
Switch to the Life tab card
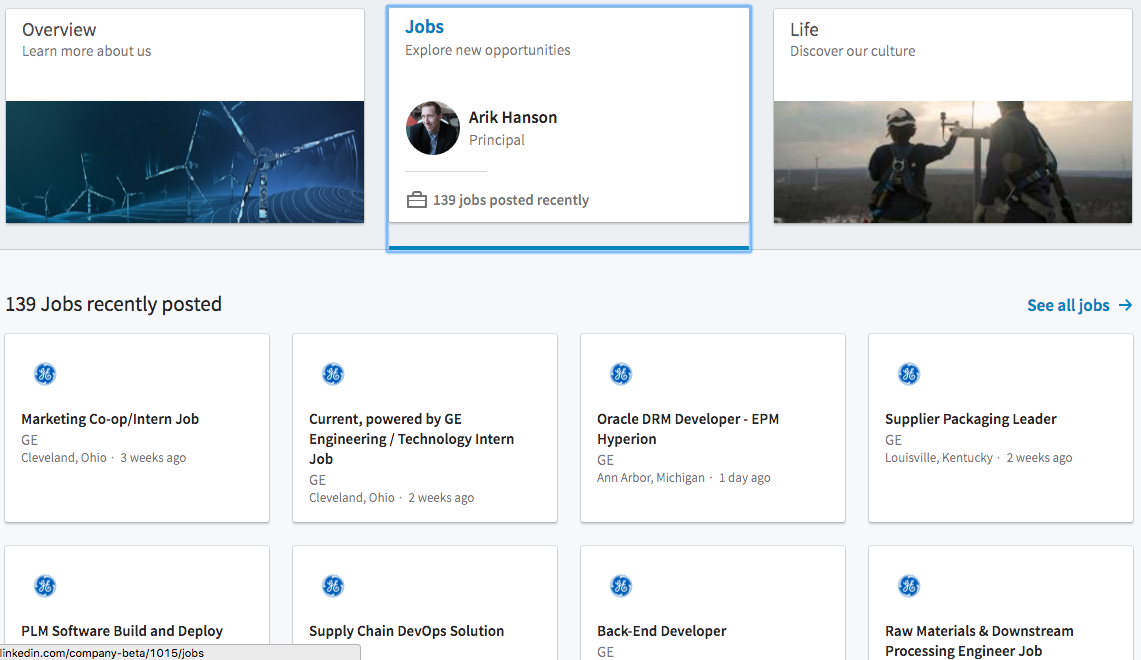coord(953,116)
